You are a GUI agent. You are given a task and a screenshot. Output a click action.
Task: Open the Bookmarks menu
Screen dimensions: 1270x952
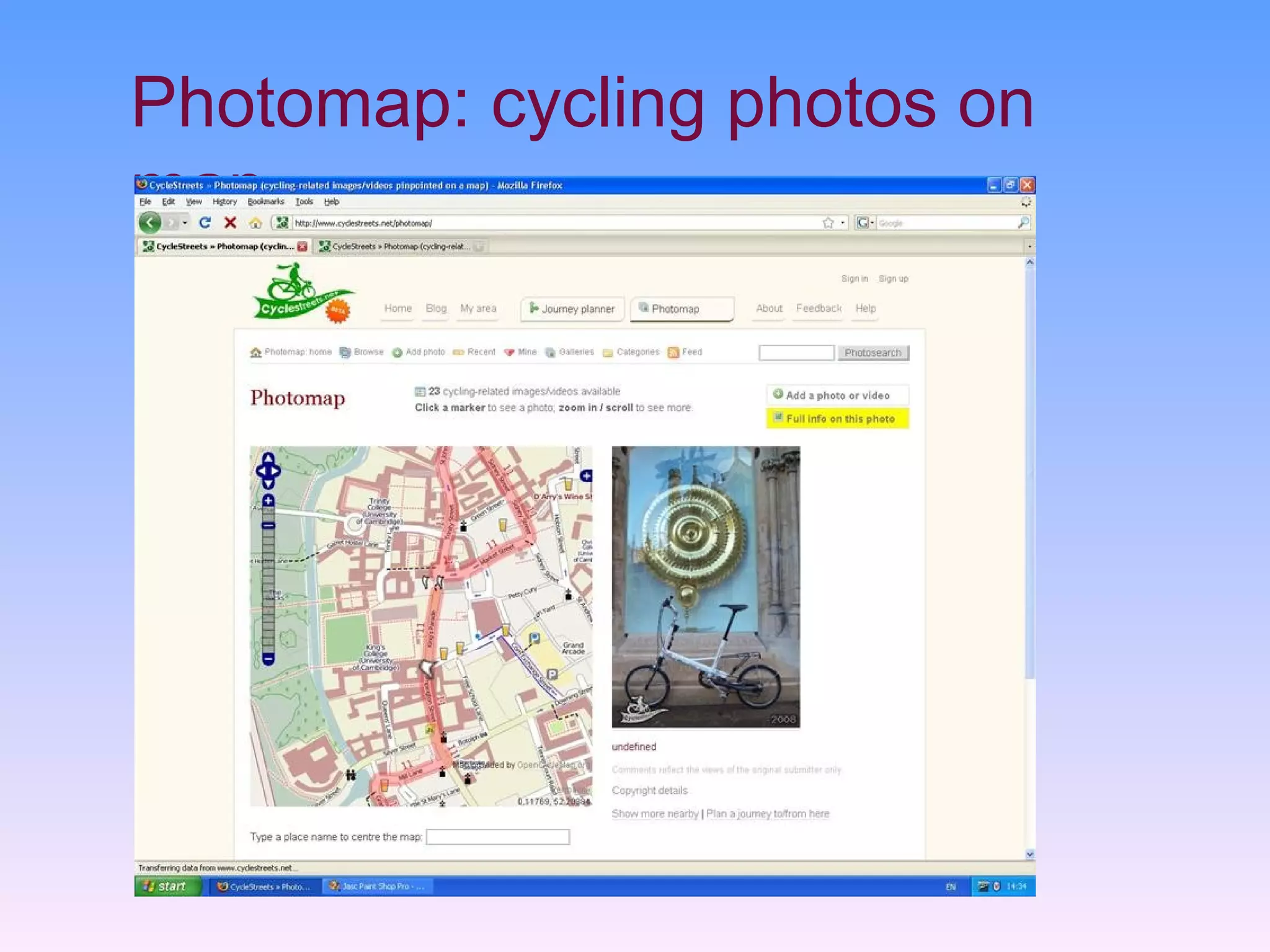coord(265,202)
